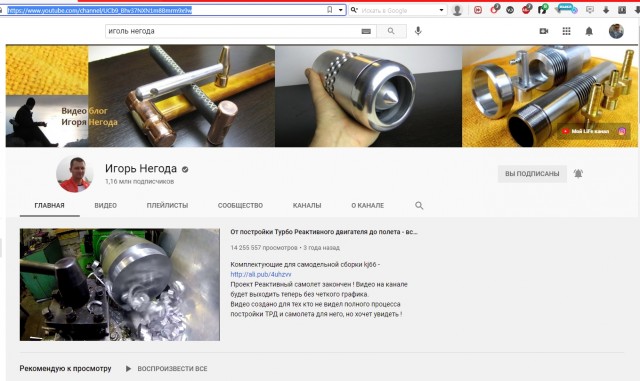The height and width of the screenshot is (381, 640).
Task: Click the dark round code extension icon
Action: [x=510, y=10]
